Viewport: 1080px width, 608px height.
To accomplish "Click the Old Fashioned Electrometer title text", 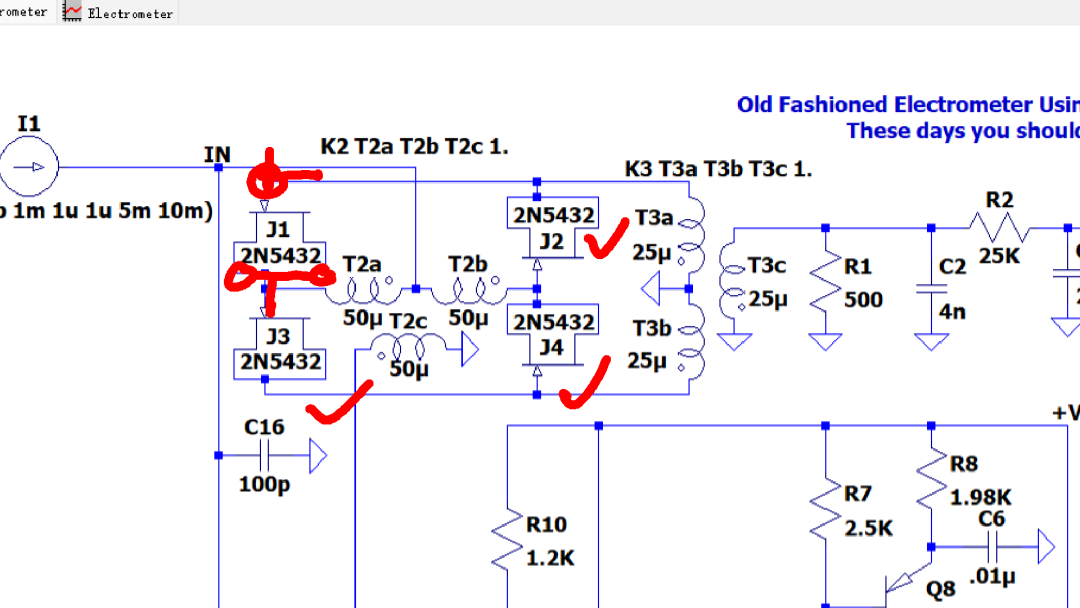I will (908, 104).
